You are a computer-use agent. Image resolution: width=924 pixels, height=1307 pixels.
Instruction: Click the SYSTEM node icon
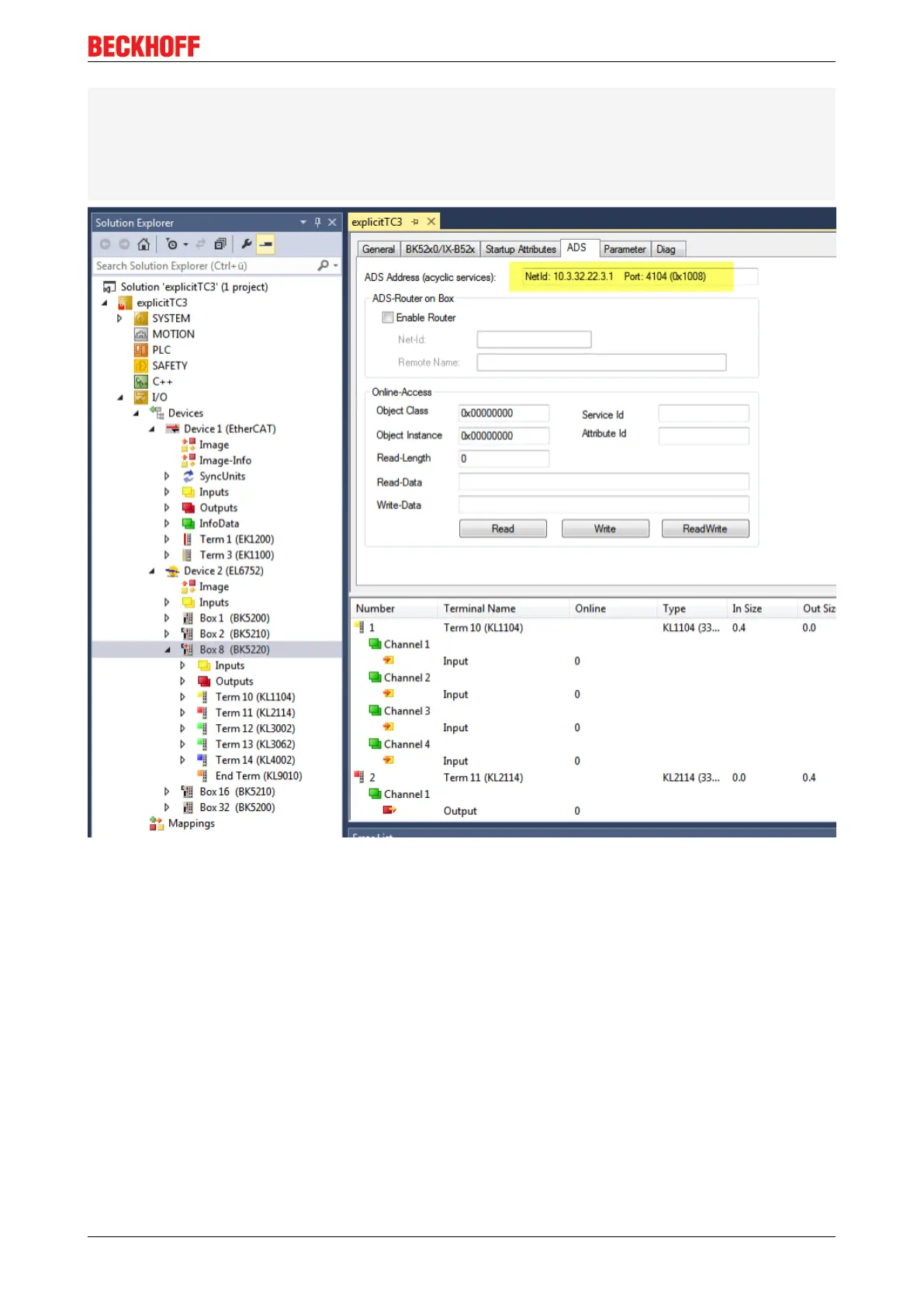[141, 318]
